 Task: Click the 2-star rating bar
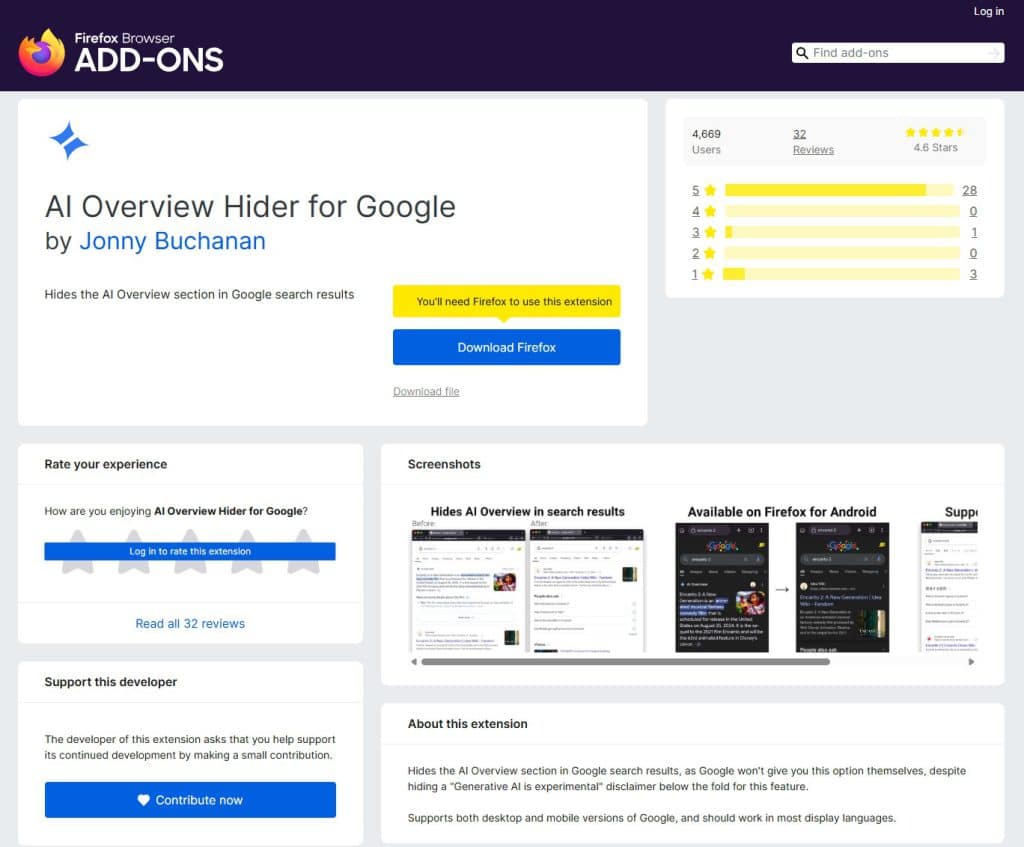click(842, 253)
